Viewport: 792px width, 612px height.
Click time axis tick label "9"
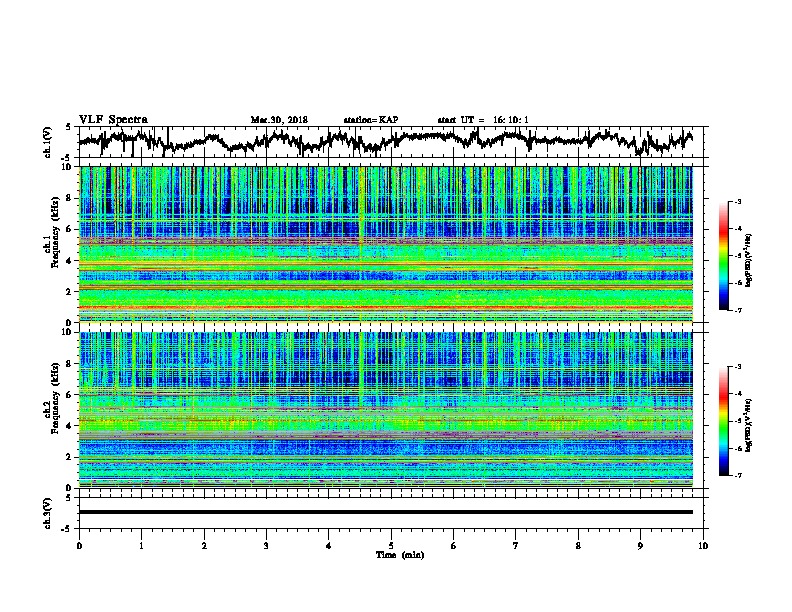click(x=640, y=545)
